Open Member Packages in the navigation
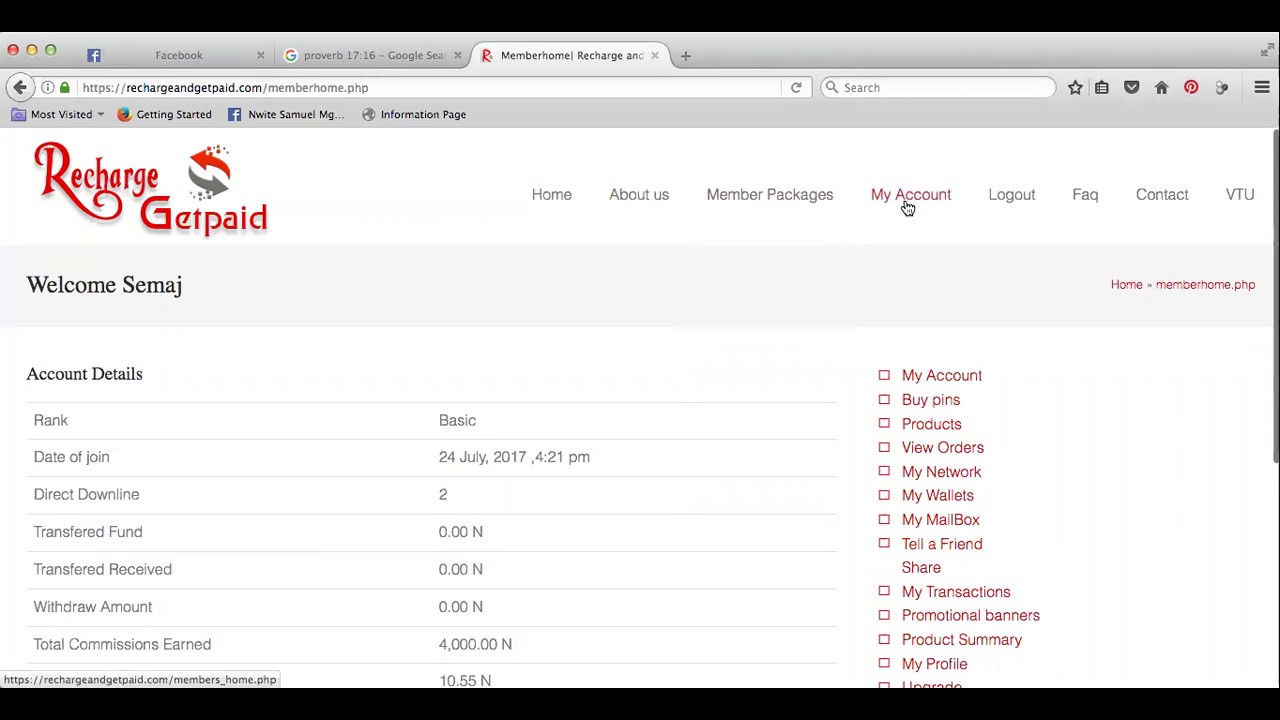The image size is (1280, 720). (770, 194)
